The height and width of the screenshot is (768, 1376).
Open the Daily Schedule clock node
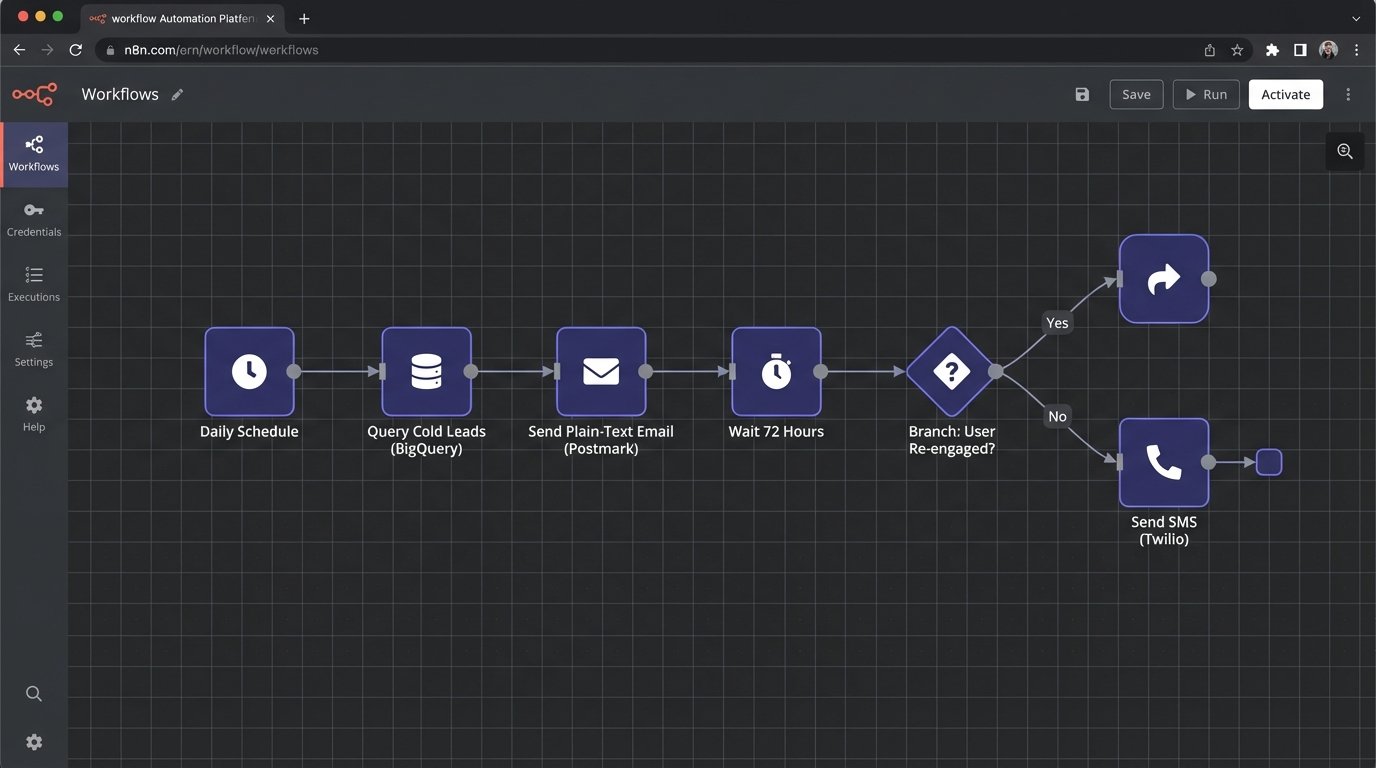248,370
